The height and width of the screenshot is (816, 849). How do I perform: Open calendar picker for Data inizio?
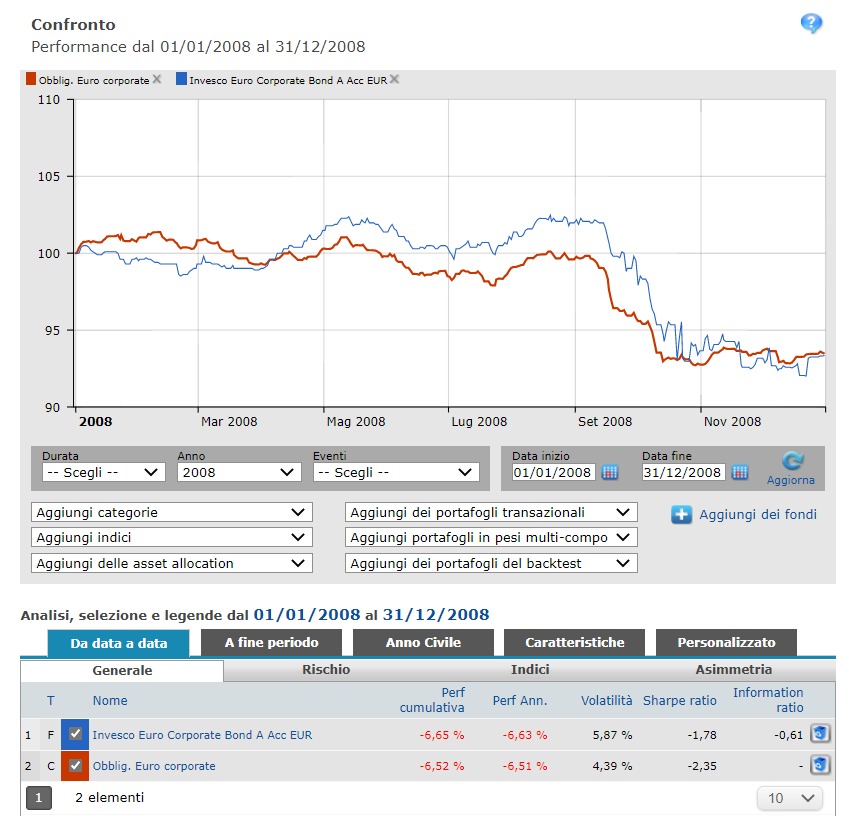point(610,472)
